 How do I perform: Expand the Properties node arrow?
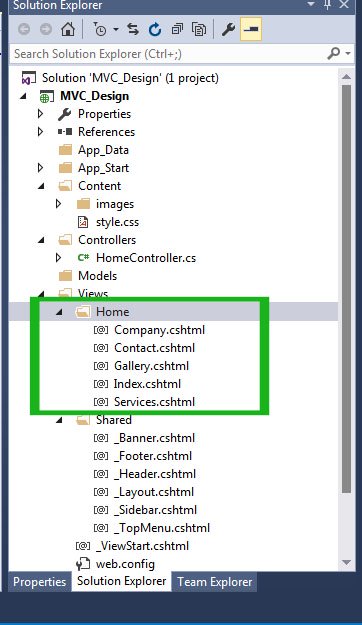click(40, 114)
